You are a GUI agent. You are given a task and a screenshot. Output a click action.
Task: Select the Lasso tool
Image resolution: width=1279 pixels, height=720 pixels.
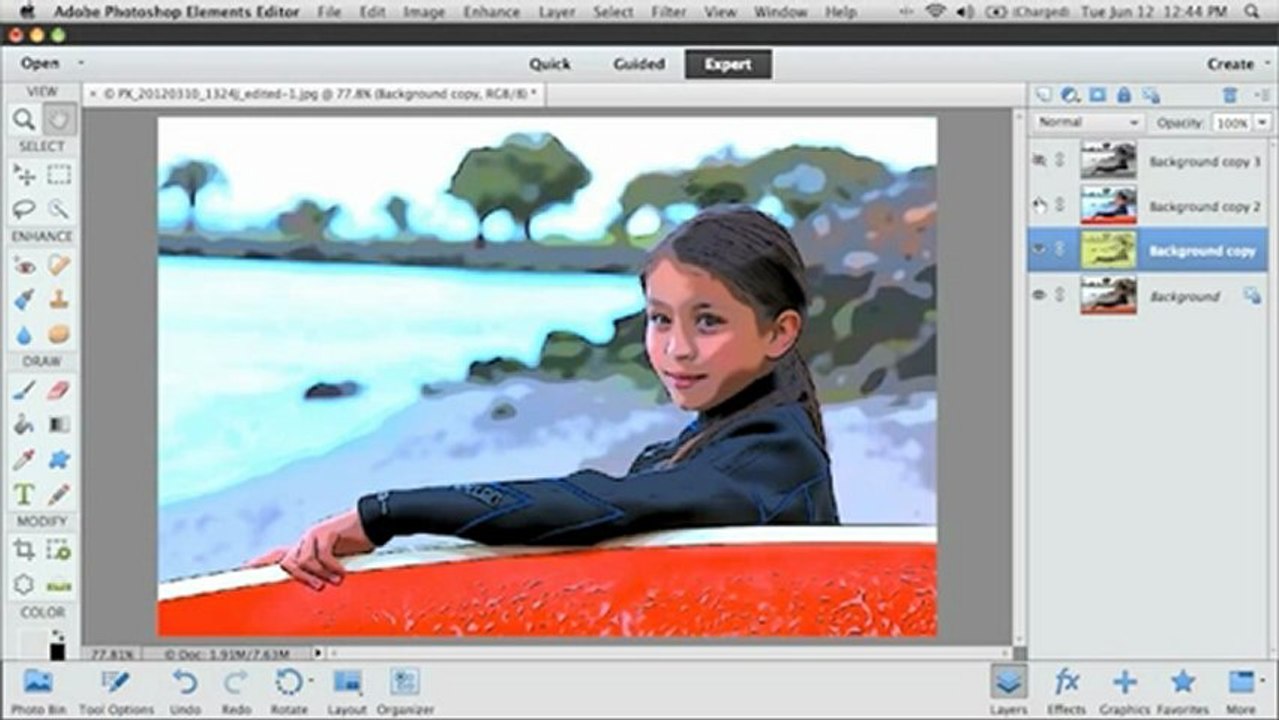pos(24,209)
